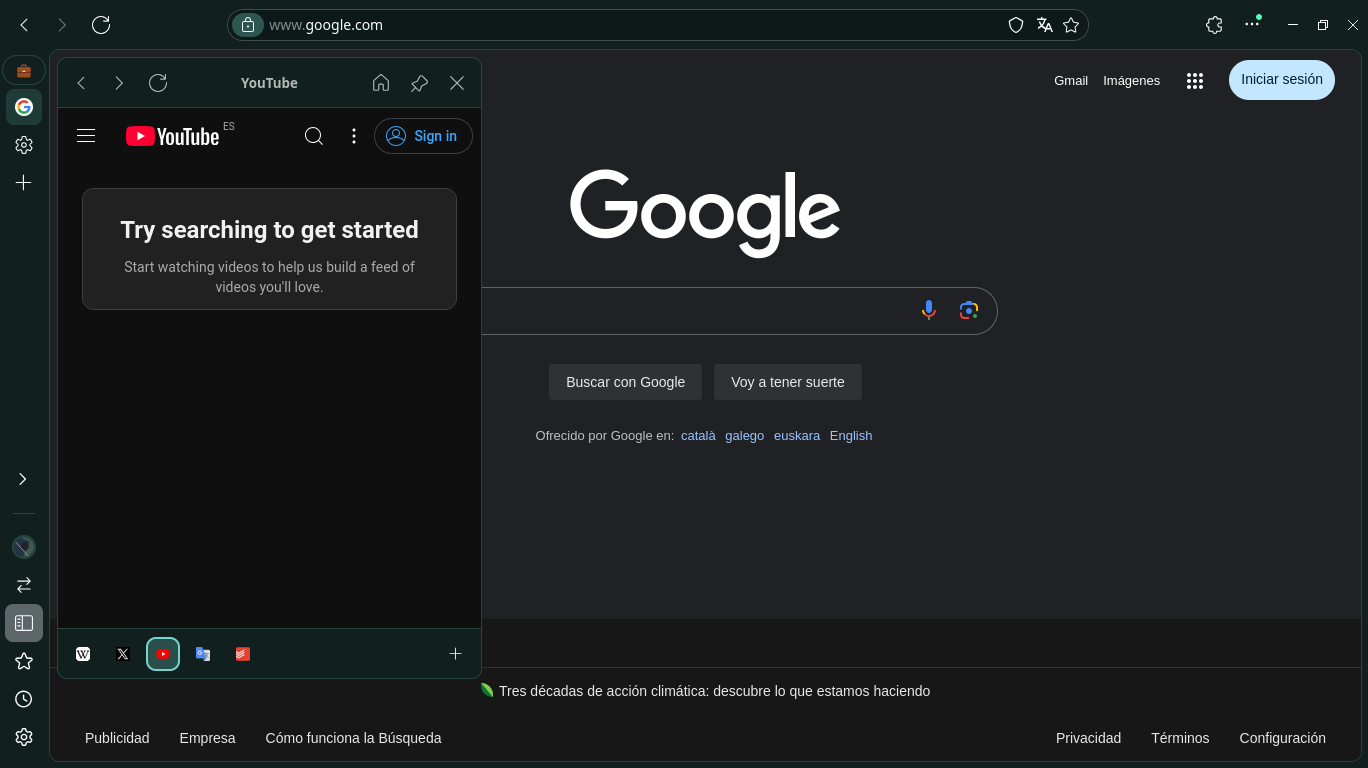Open the Wikipedia sidebar panel
1368x768 pixels.
(83, 654)
